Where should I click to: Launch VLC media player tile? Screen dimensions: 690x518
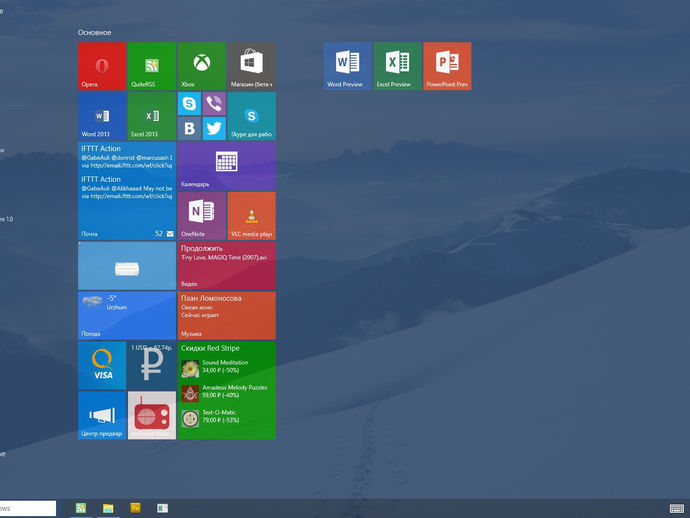tap(252, 216)
